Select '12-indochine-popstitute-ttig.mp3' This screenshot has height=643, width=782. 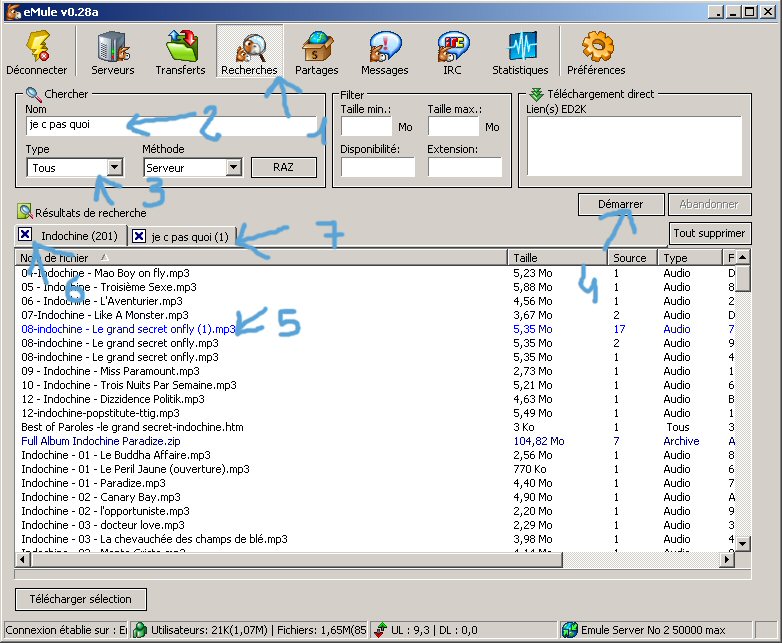coord(100,413)
